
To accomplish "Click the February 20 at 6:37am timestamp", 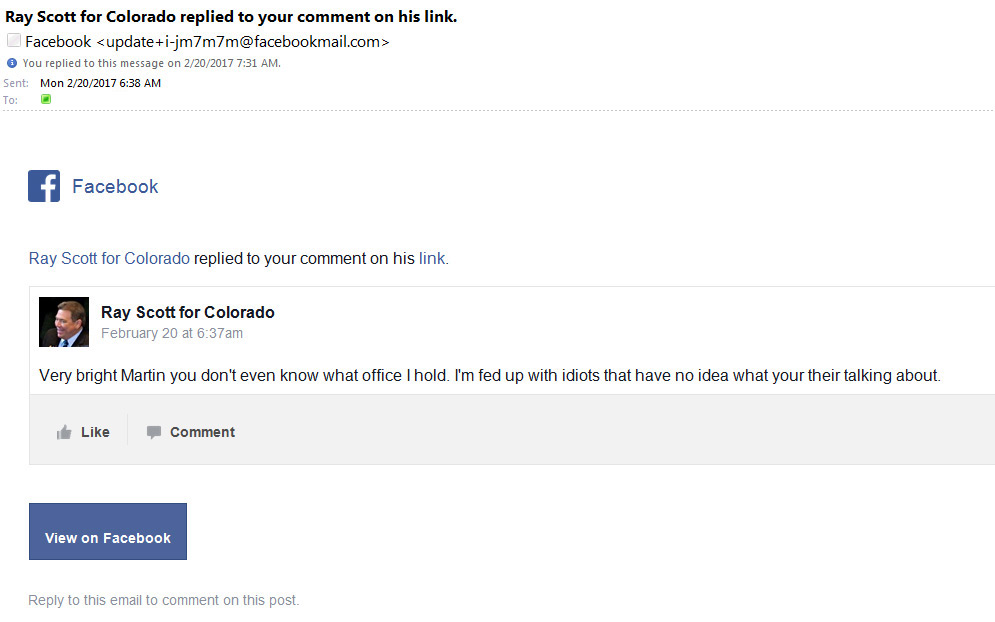I will tap(172, 333).
